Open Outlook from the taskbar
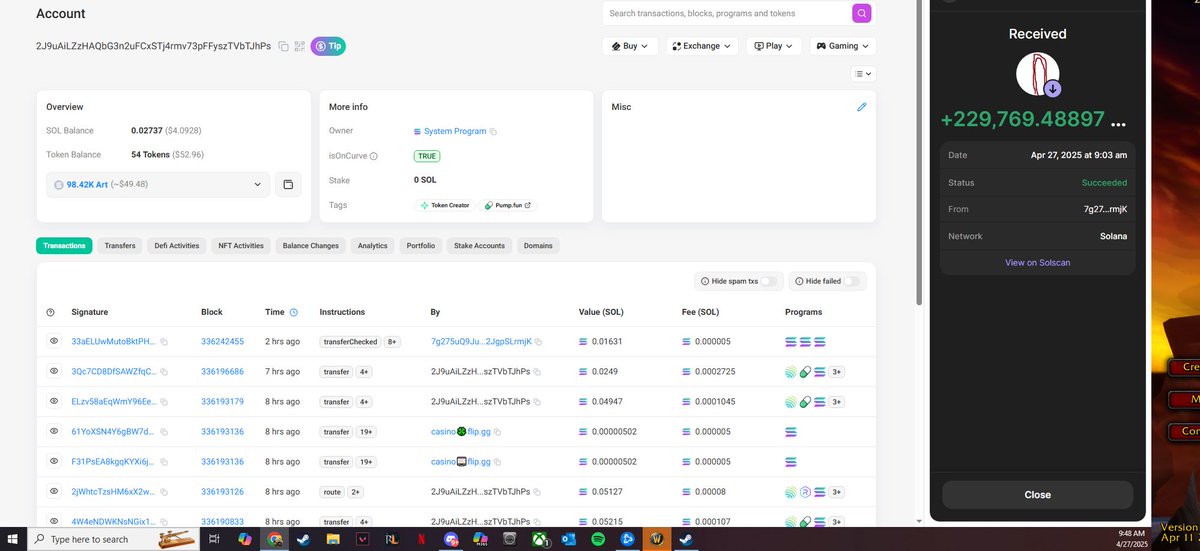 pos(569,539)
